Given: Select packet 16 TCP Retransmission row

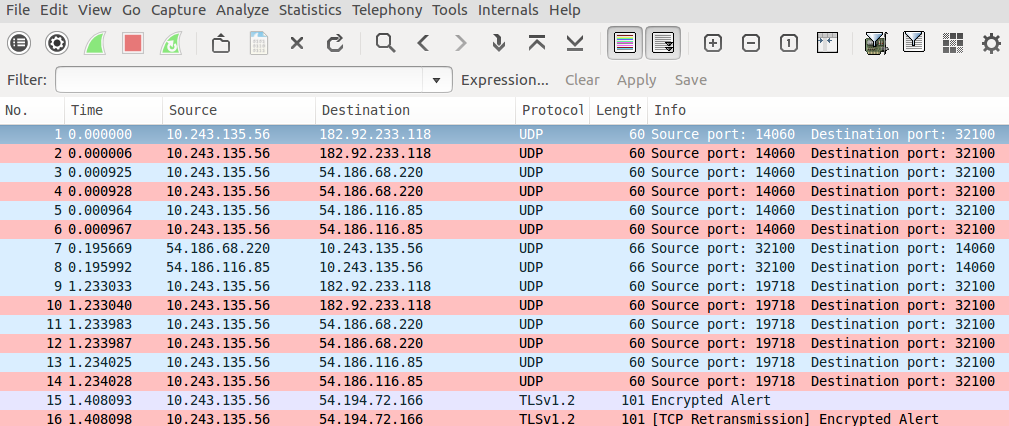Looking at the screenshot, I should (504, 419).
